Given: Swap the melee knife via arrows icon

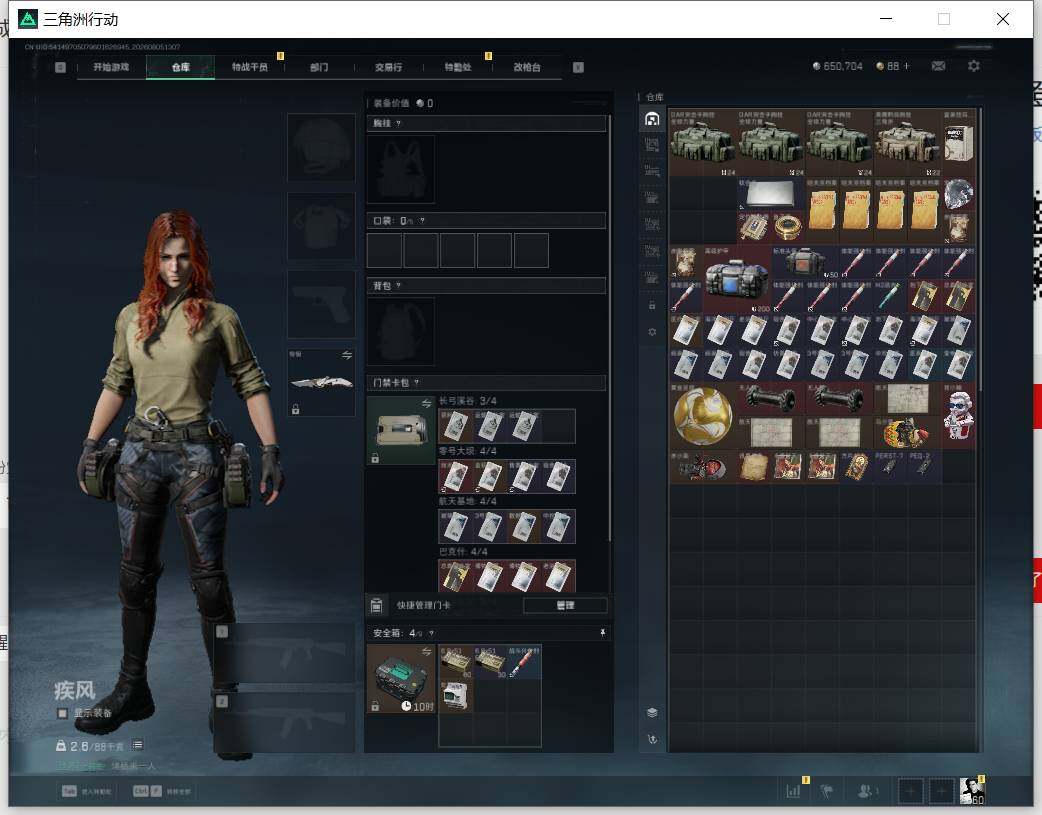Looking at the screenshot, I should 347,355.
